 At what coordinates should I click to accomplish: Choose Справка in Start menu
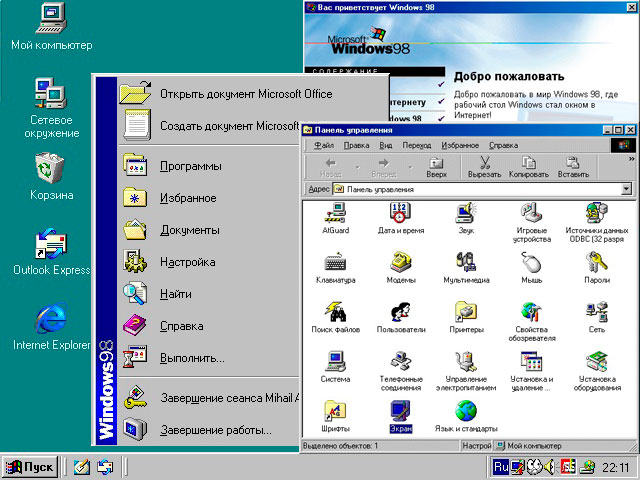tap(209, 326)
